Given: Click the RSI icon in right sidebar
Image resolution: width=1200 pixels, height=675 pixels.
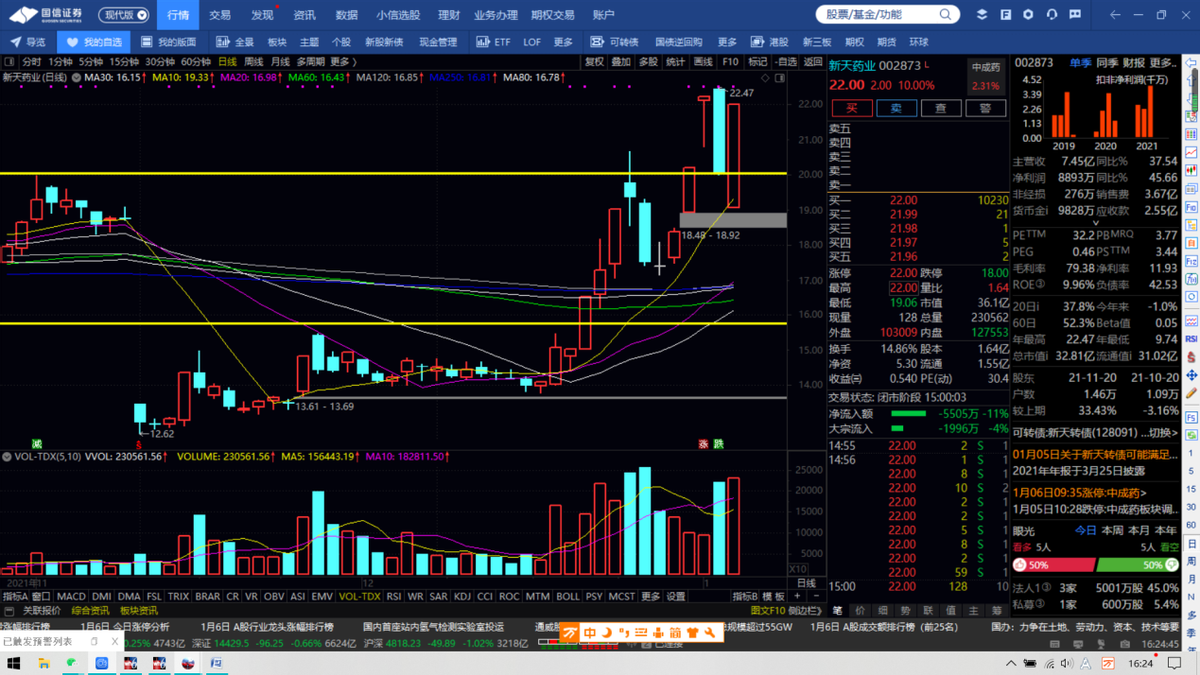Looking at the screenshot, I should click(x=1191, y=340).
